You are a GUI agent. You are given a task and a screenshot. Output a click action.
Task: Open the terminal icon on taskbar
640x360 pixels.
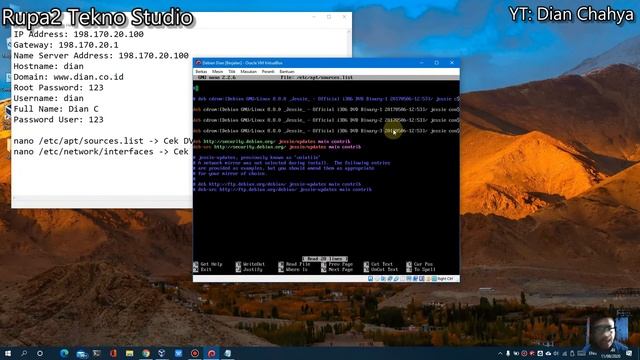tap(97, 353)
